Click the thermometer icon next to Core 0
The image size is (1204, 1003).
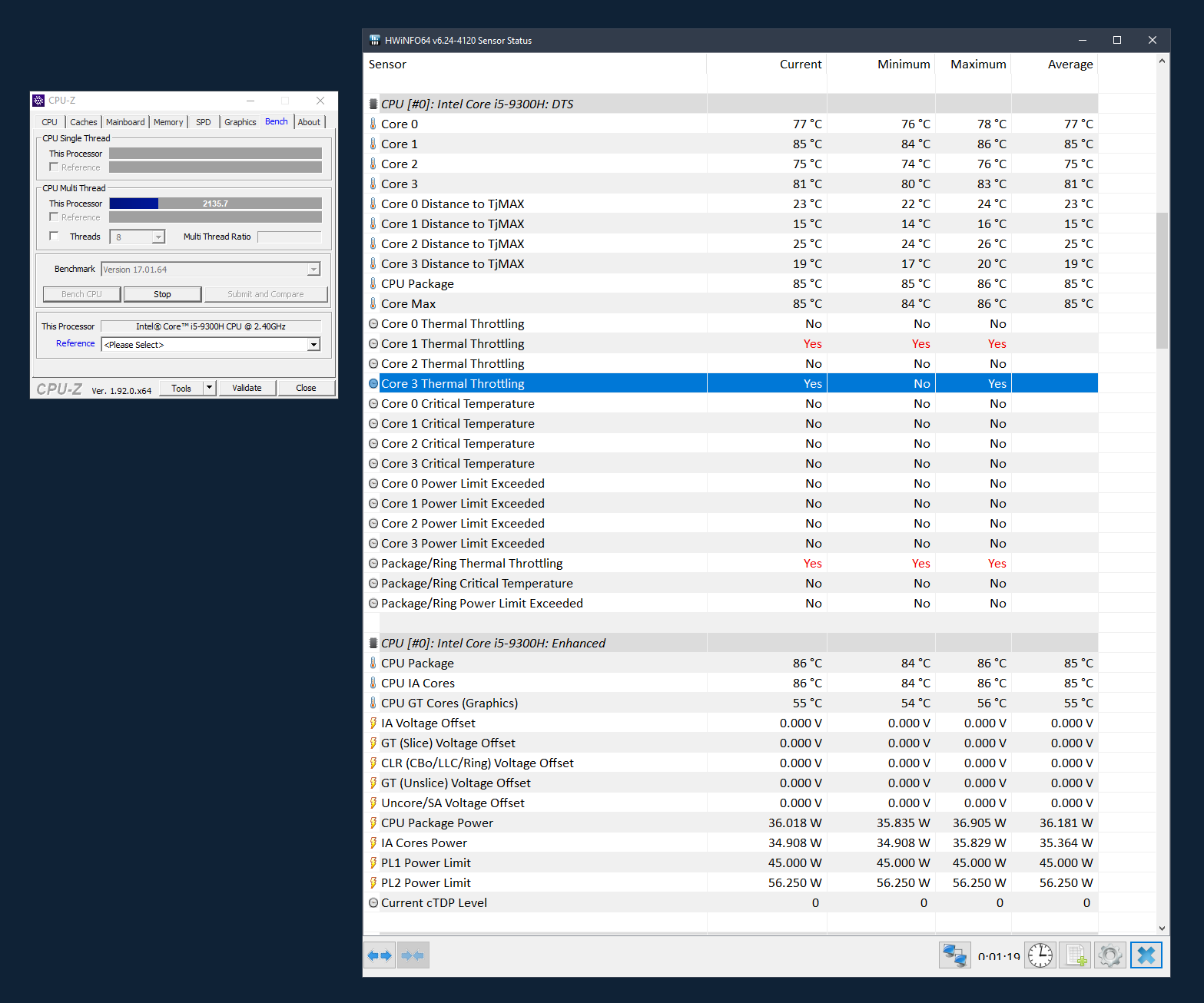tap(373, 124)
